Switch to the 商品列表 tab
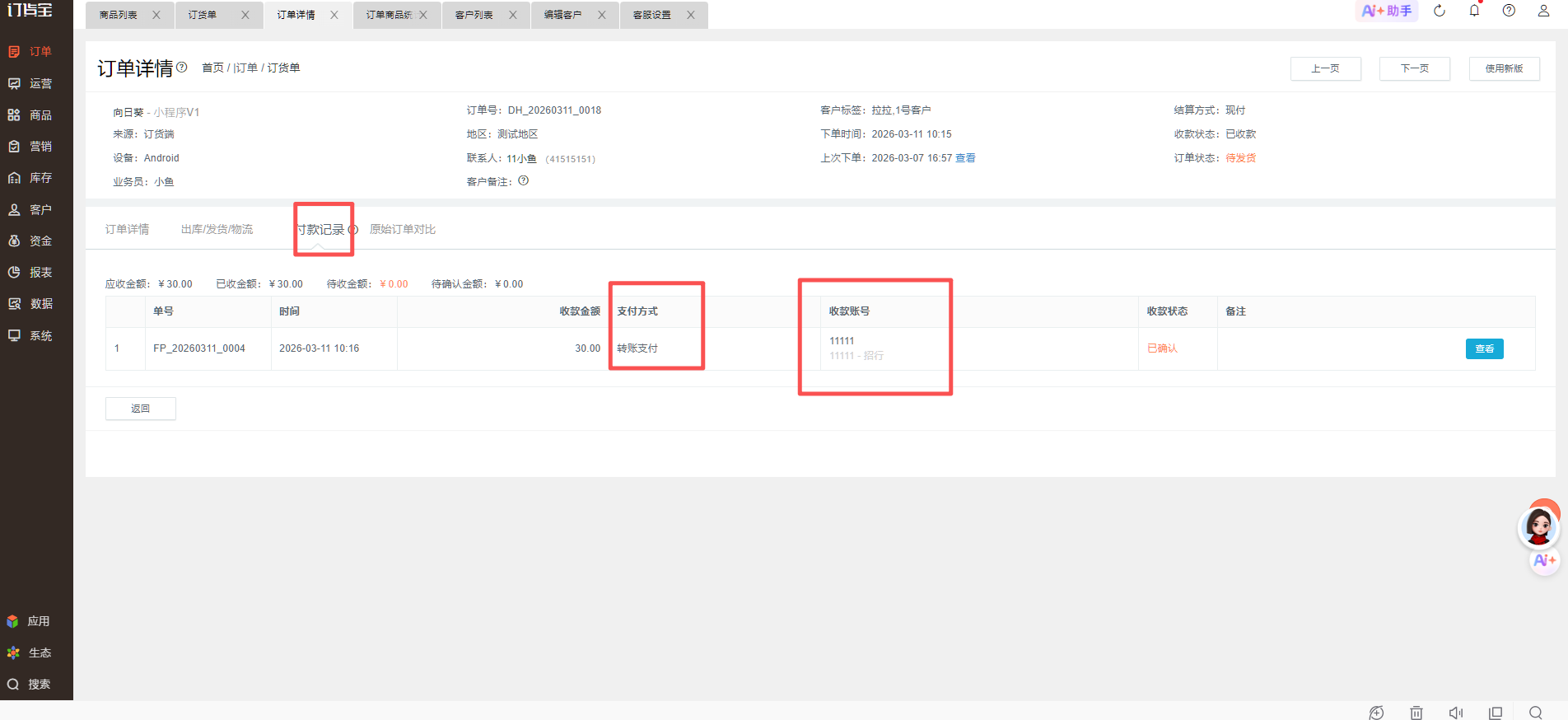This screenshot has height=720, width=1568. [x=119, y=15]
